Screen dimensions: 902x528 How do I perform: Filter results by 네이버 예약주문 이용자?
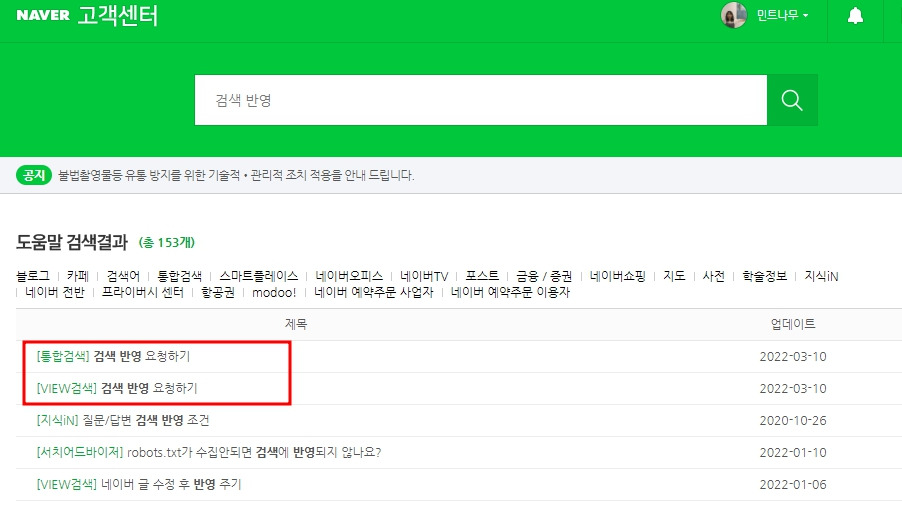click(x=510, y=292)
